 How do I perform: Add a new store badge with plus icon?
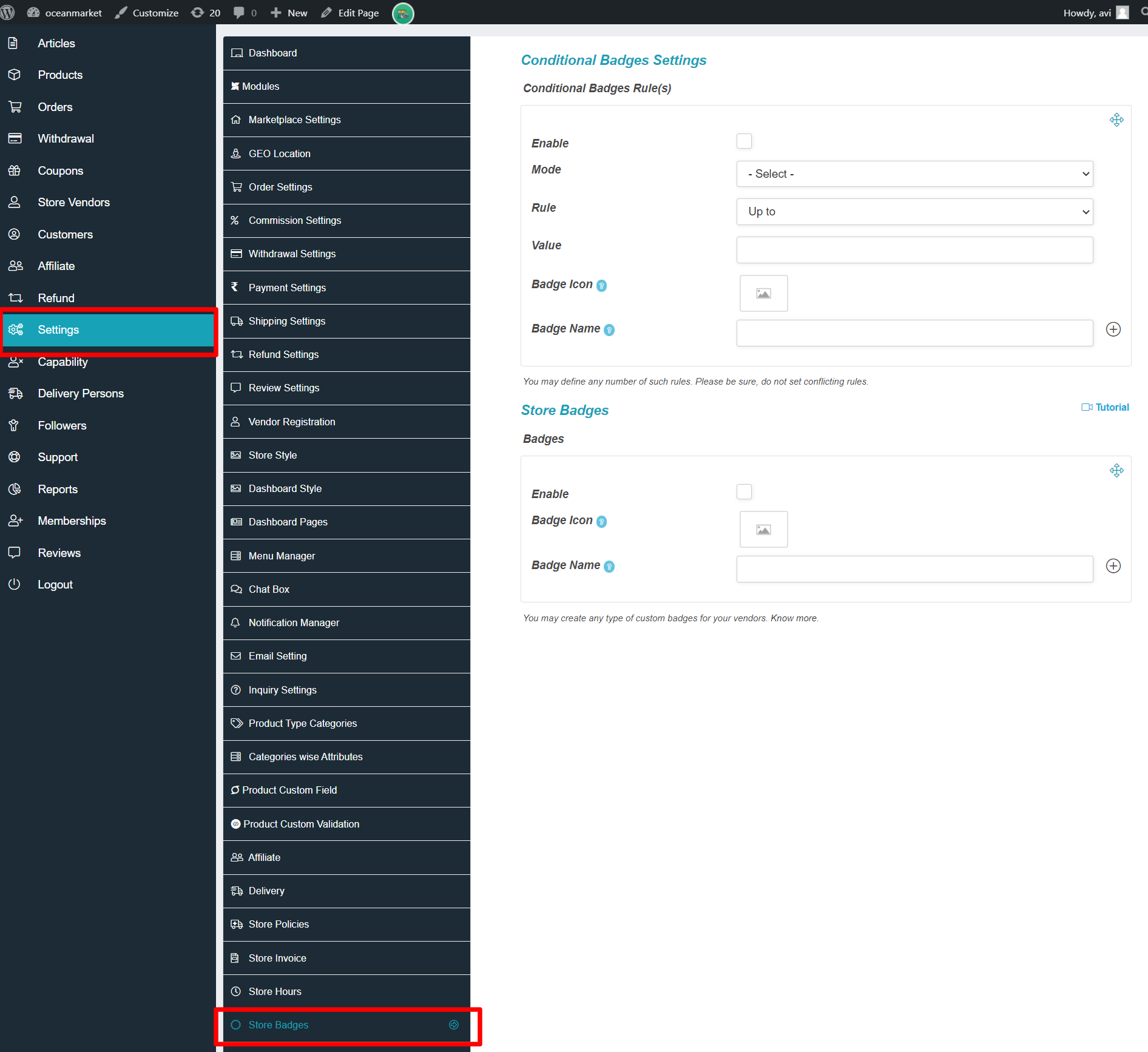tap(1113, 566)
